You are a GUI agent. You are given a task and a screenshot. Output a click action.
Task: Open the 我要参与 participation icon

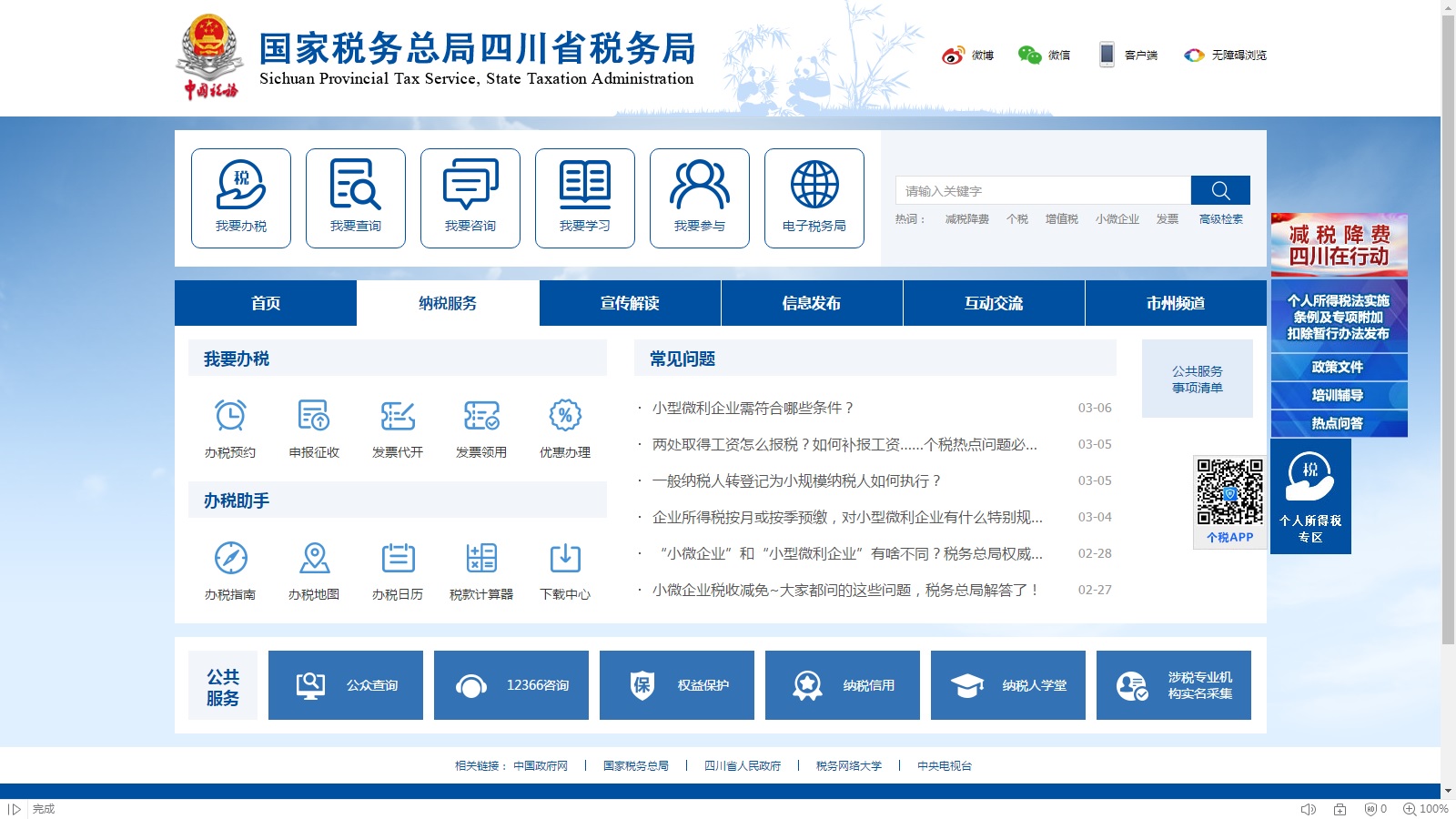coord(700,198)
